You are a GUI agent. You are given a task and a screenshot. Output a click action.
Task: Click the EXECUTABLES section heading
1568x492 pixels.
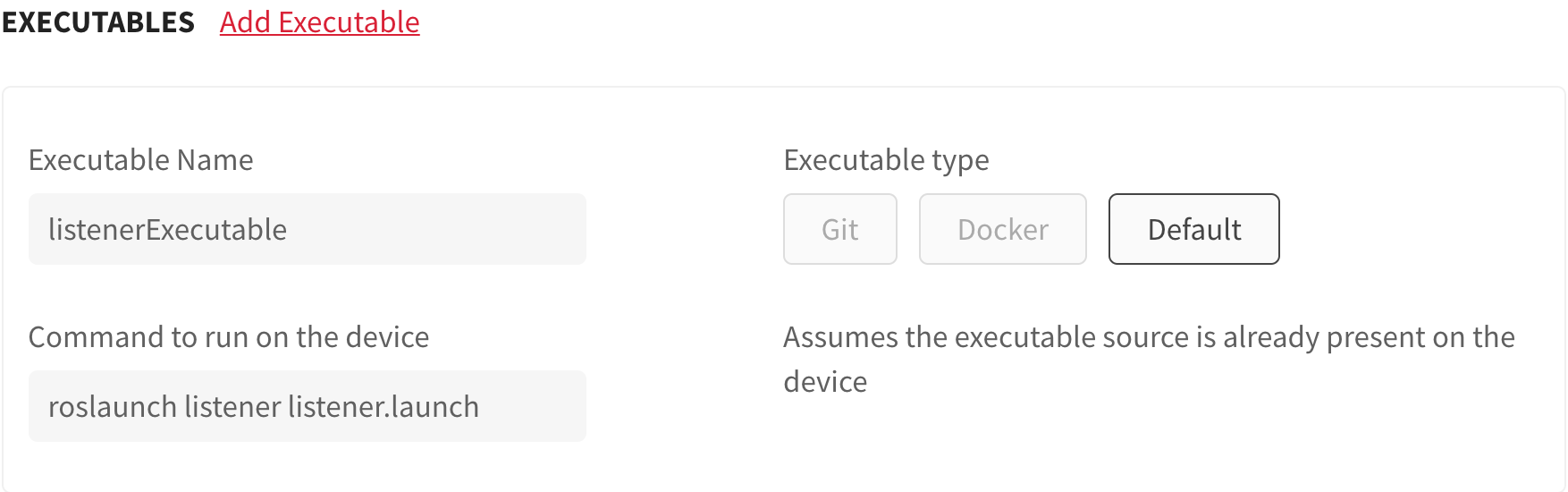(98, 22)
